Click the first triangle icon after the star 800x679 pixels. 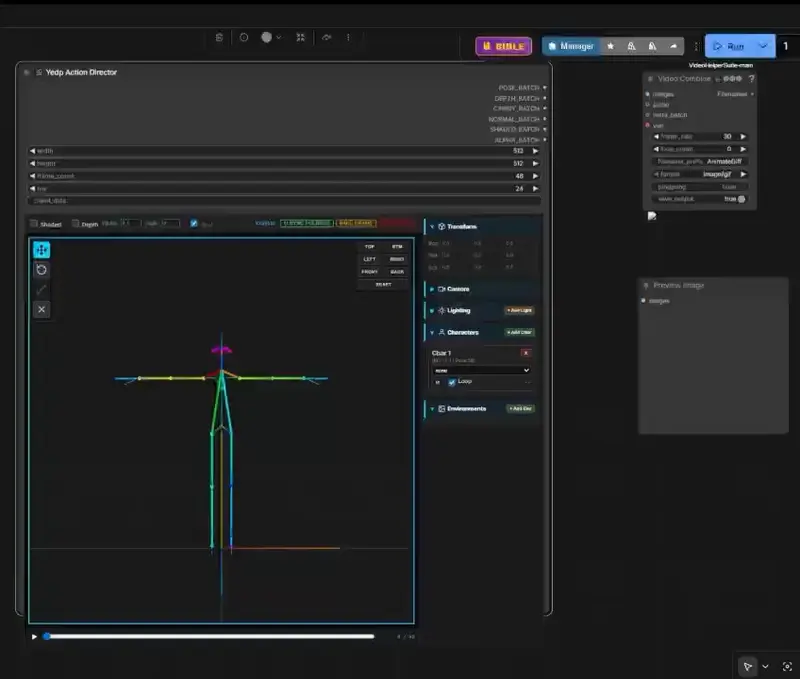tap(631, 46)
